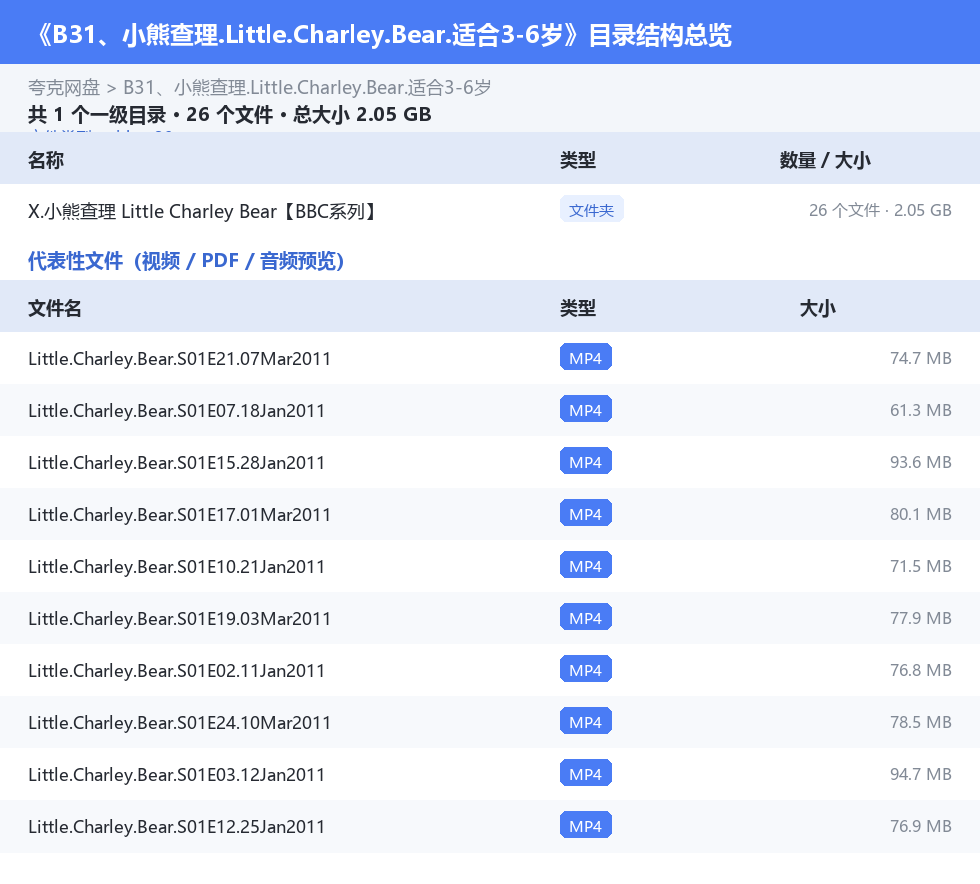The width and height of the screenshot is (980, 884).
Task: Open the file Little.Charley.Bear.S01E03.12Jan2011
Action: (176, 773)
